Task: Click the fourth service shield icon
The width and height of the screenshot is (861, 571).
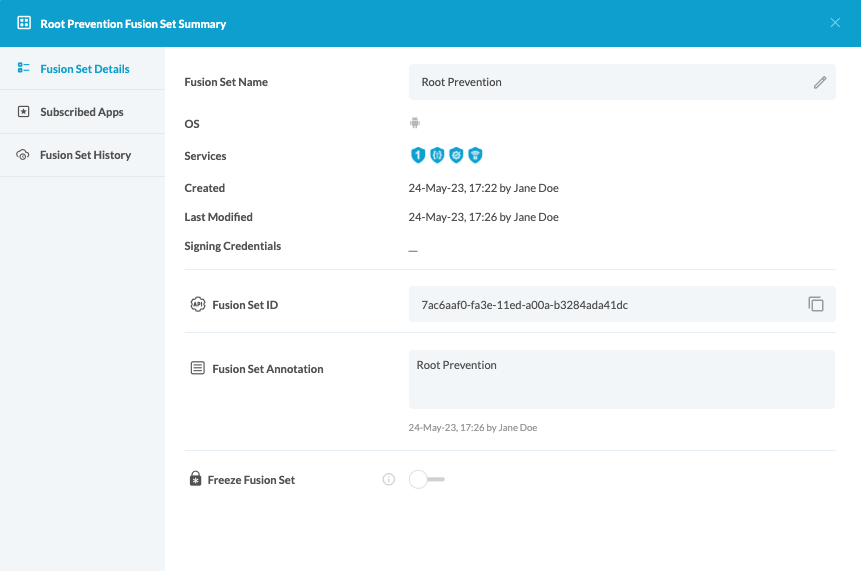Action: (x=476, y=155)
